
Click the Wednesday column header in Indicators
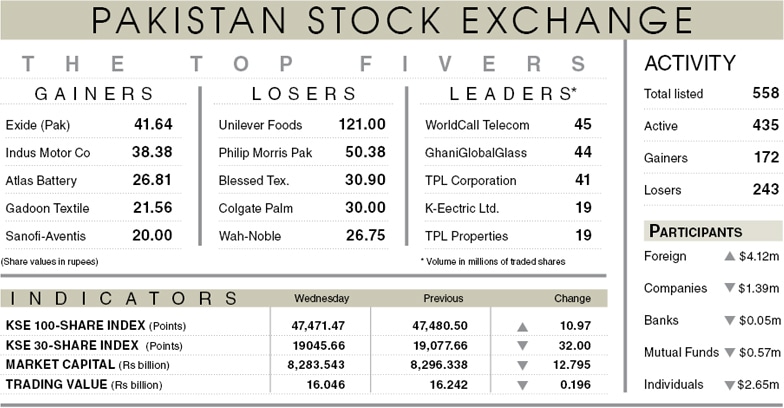pos(322,298)
